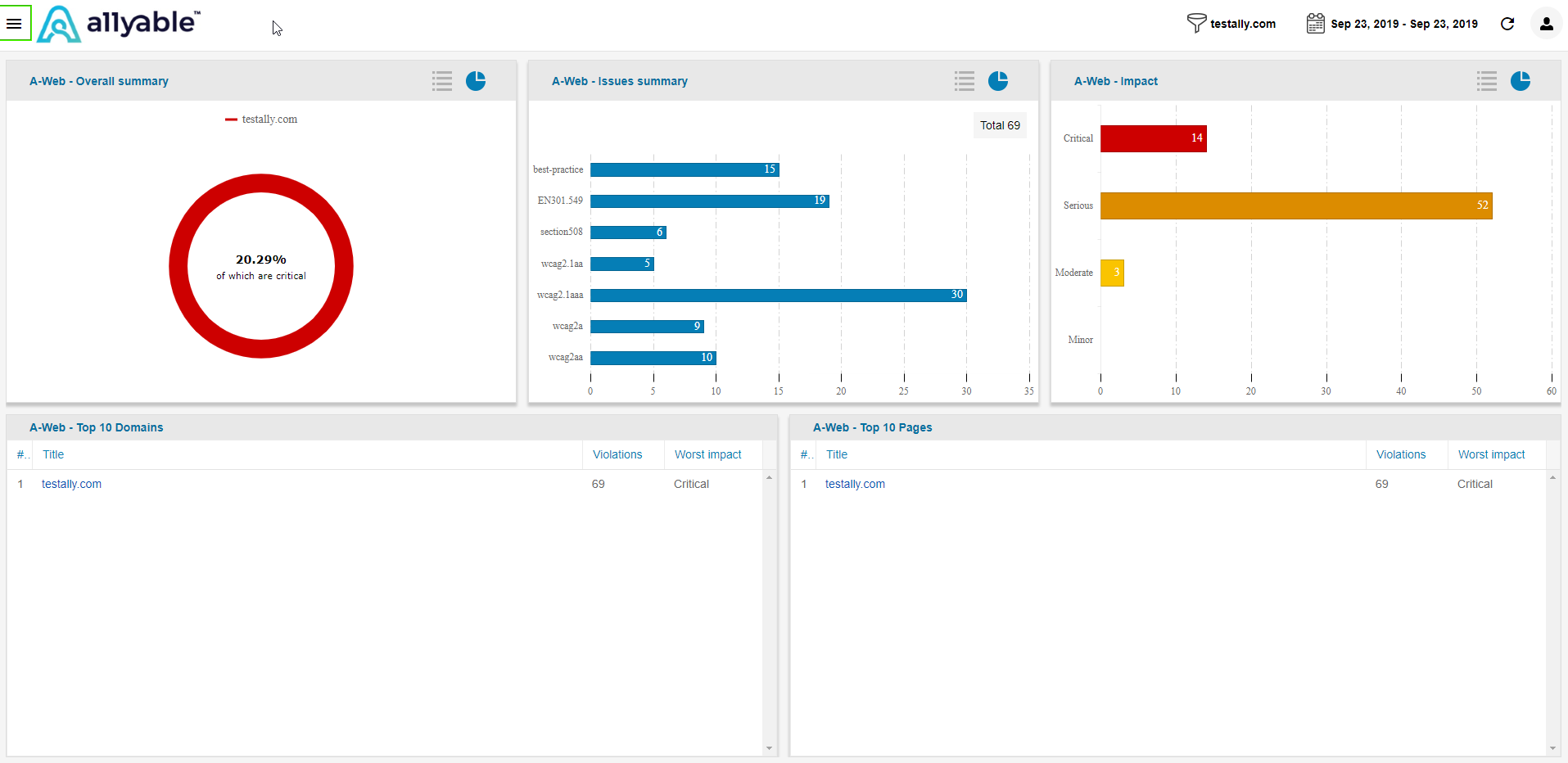The image size is (1568, 763).
Task: Switch Impact panel to list view
Action: (x=1487, y=80)
